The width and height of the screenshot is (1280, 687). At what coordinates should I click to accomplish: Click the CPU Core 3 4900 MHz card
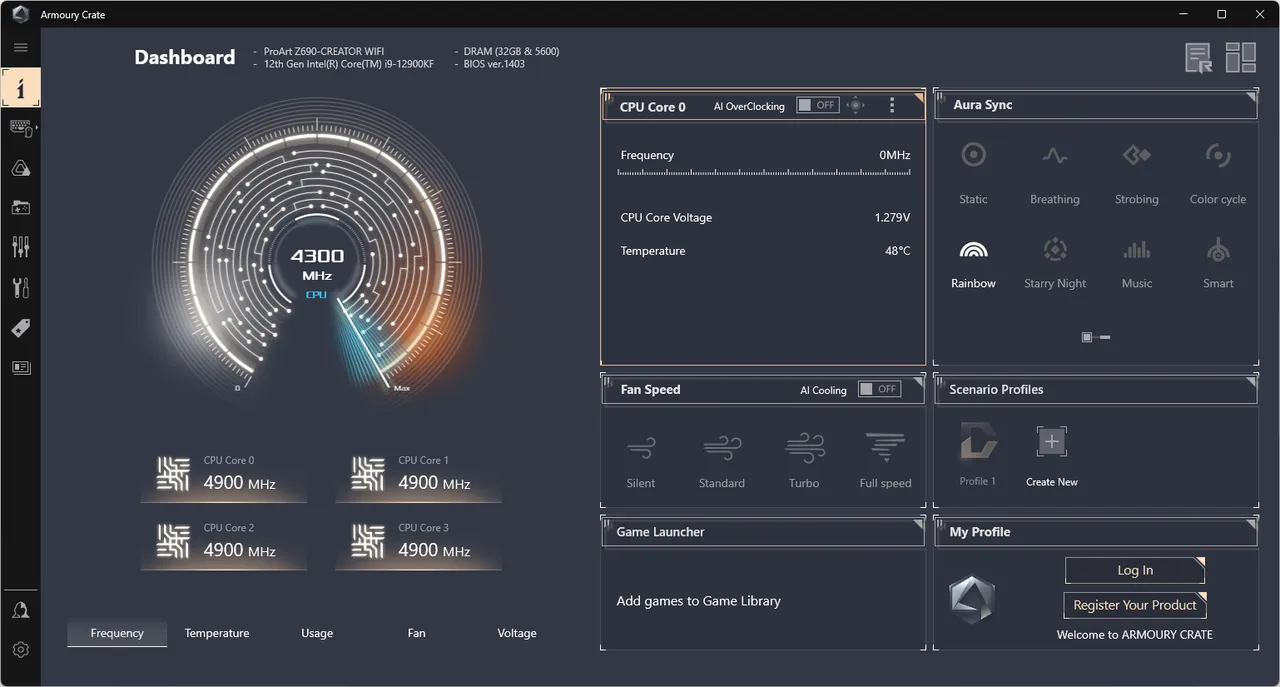click(x=419, y=542)
